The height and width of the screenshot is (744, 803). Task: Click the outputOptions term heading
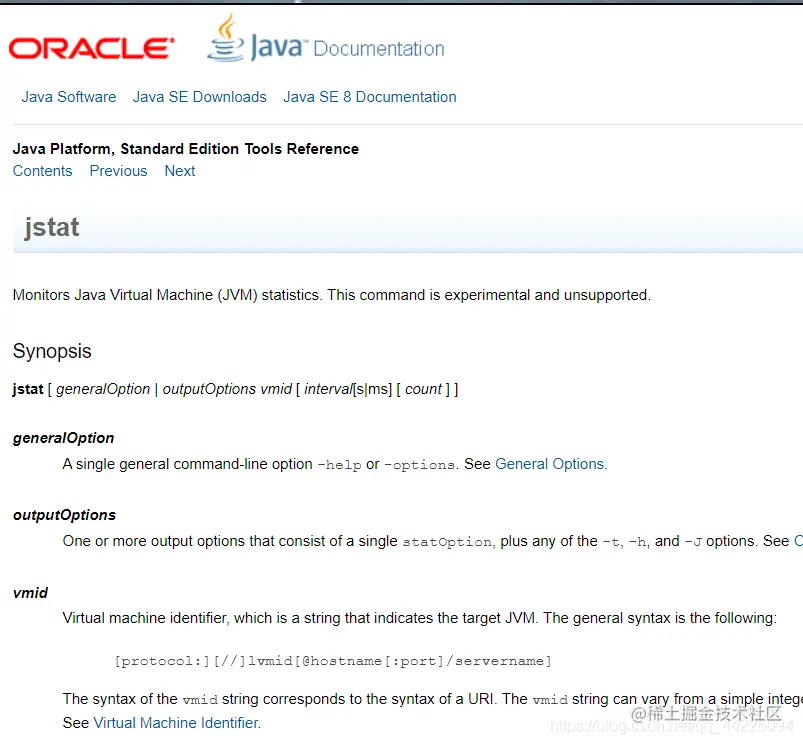tap(65, 515)
